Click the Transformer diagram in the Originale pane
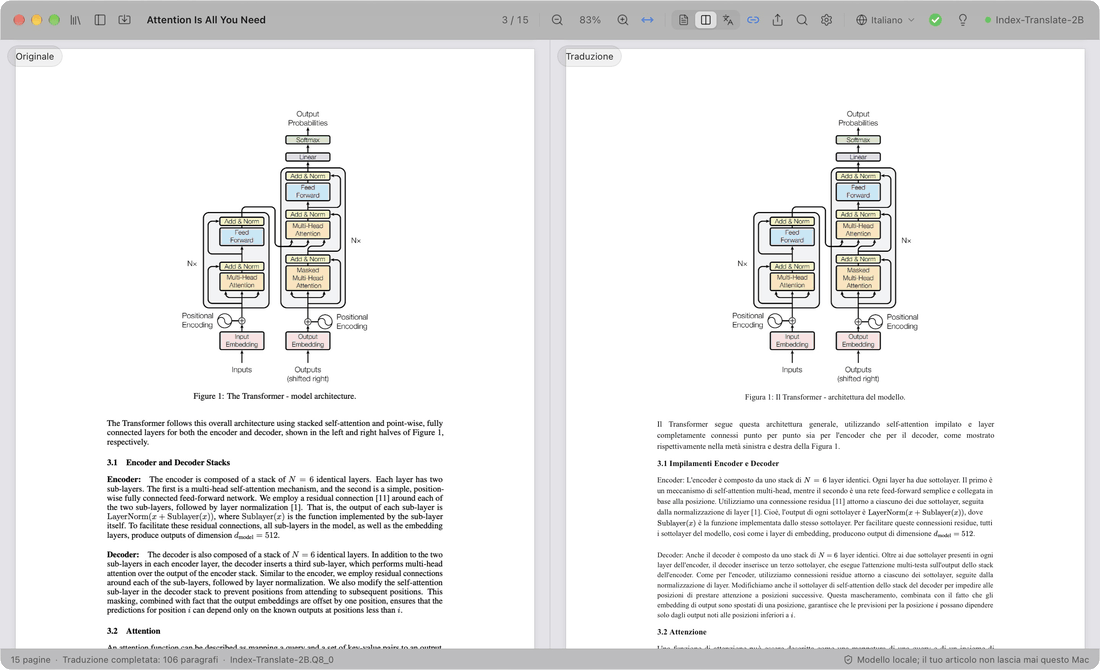Image resolution: width=1100 pixels, height=670 pixels. pos(274,246)
